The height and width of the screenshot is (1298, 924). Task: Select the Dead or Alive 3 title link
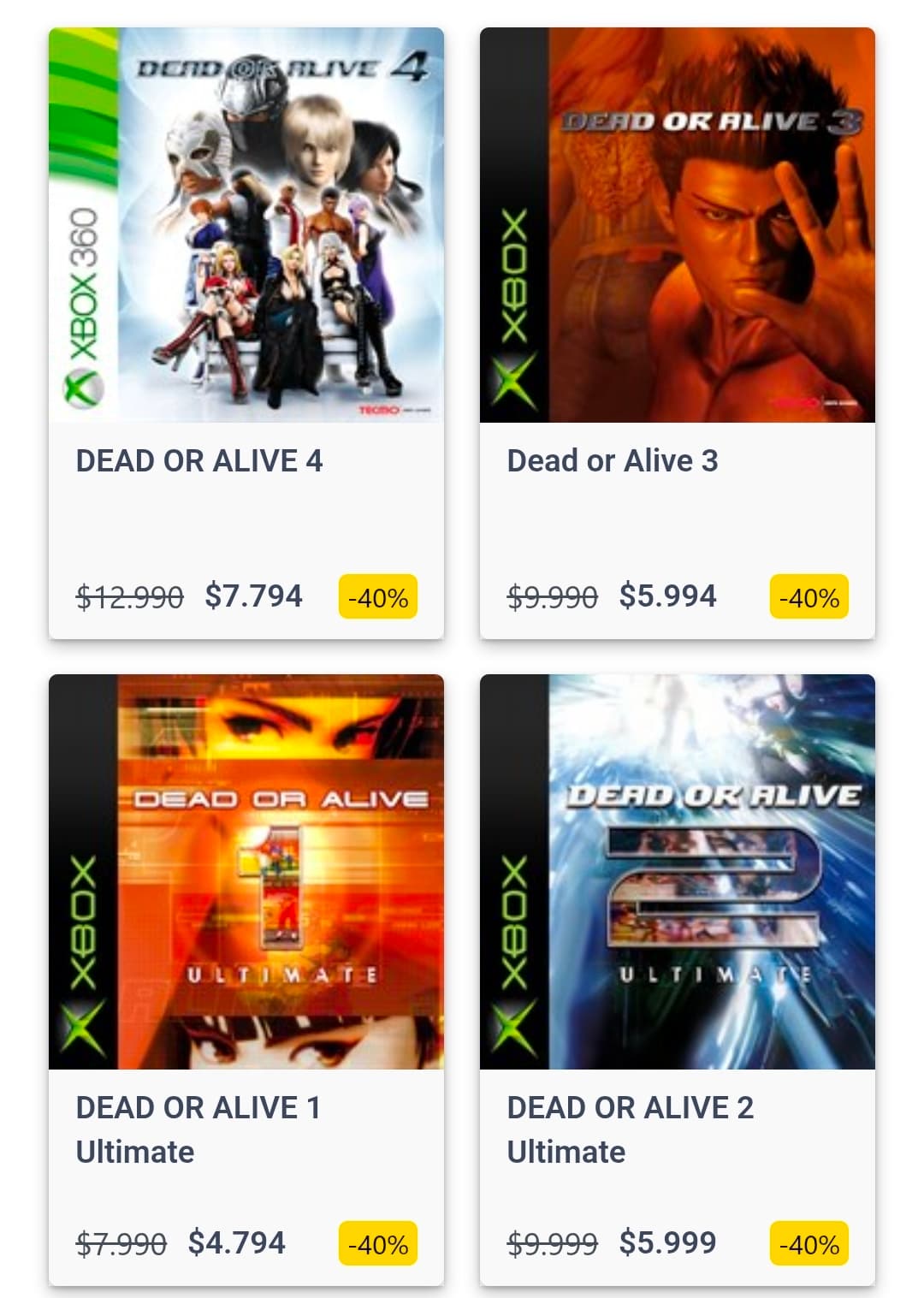pos(613,461)
